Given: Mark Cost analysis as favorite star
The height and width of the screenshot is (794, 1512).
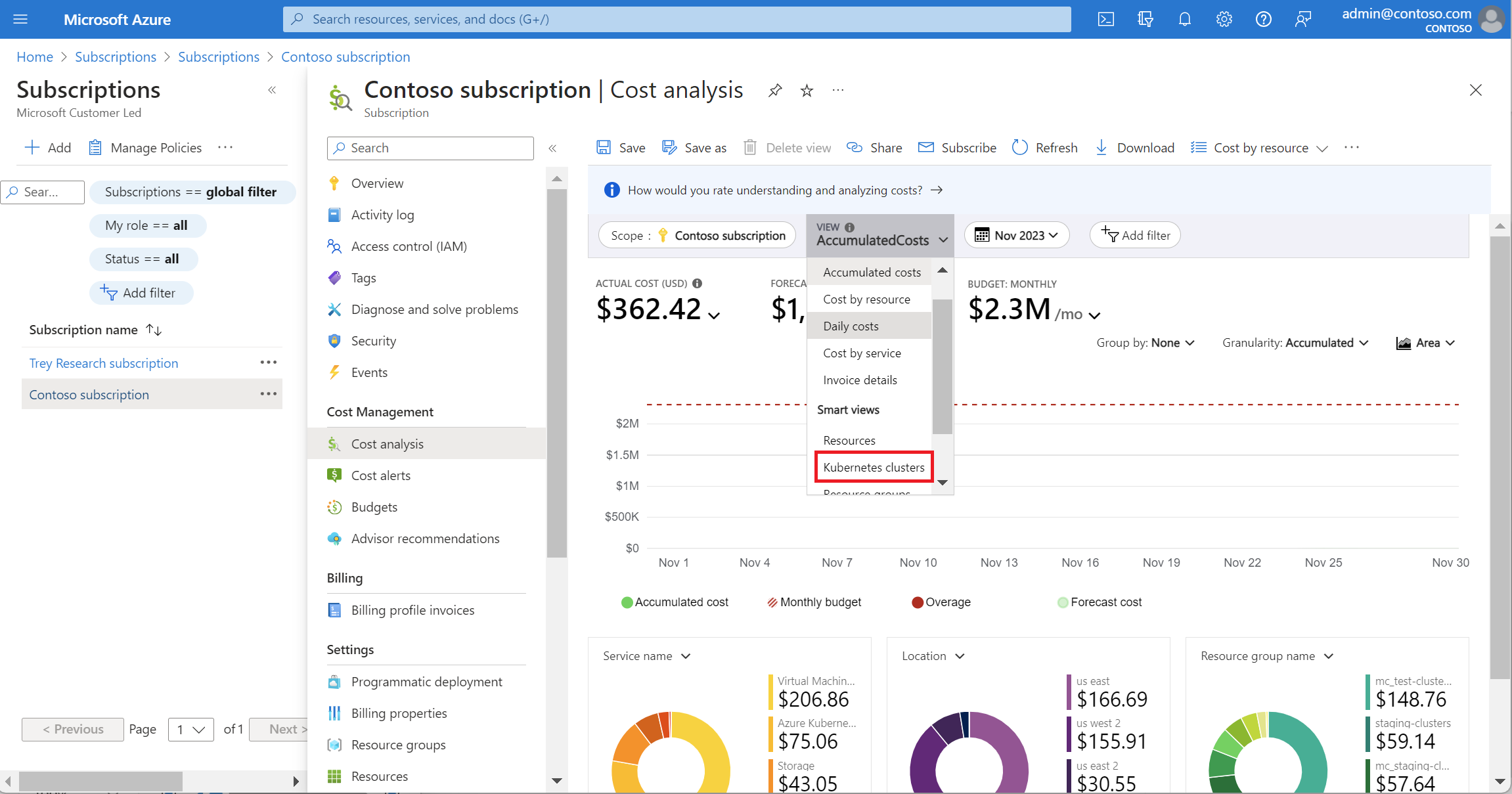Looking at the screenshot, I should 807,90.
